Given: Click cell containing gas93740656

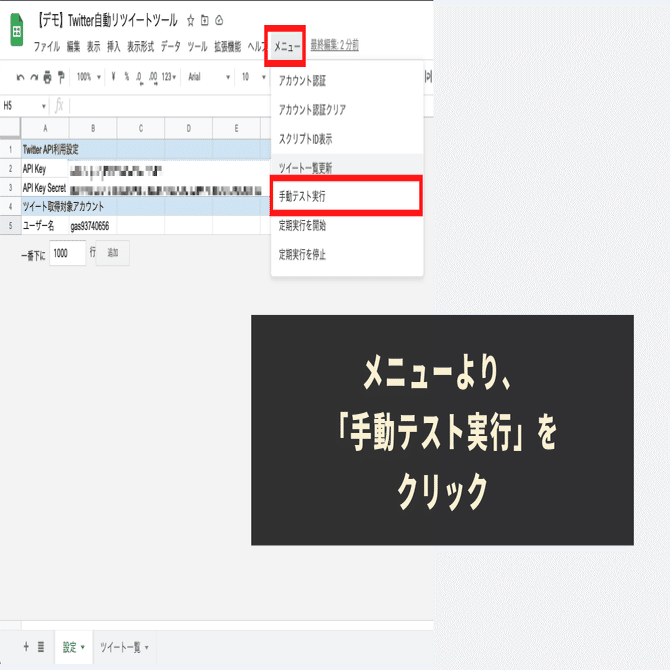Looking at the screenshot, I should click(x=93, y=225).
